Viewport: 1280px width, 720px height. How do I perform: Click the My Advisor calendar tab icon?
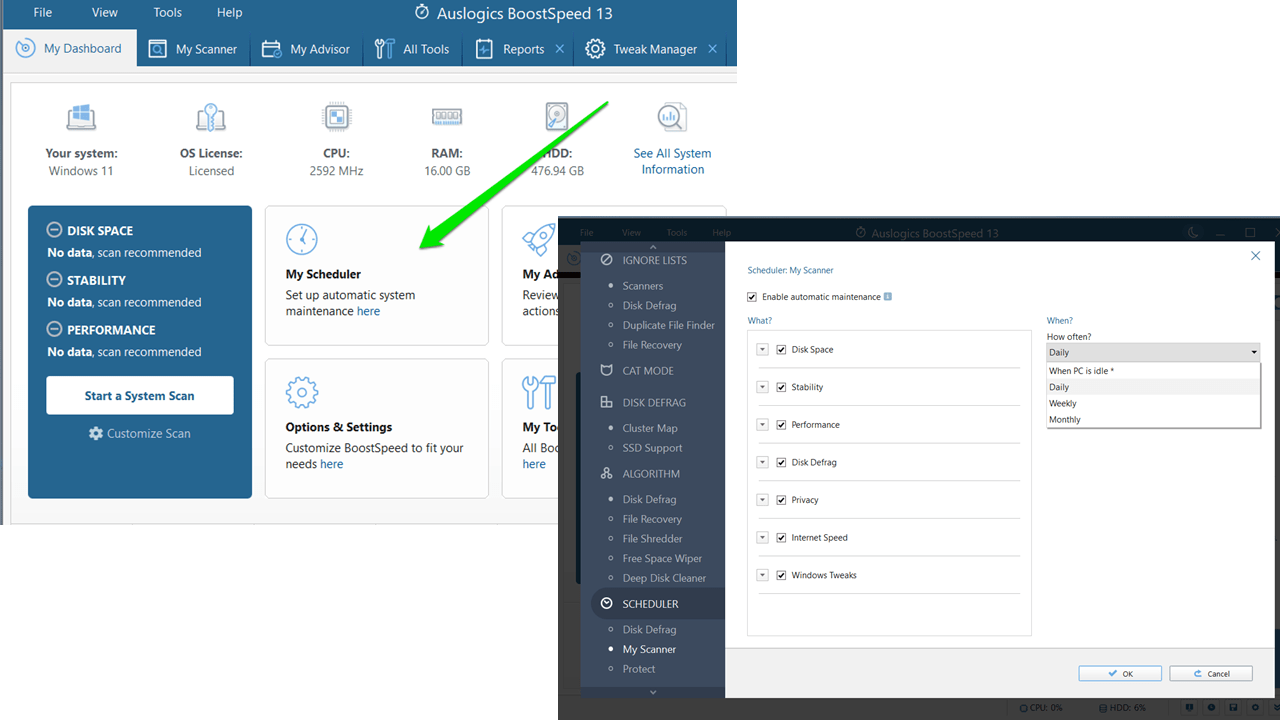[271, 49]
